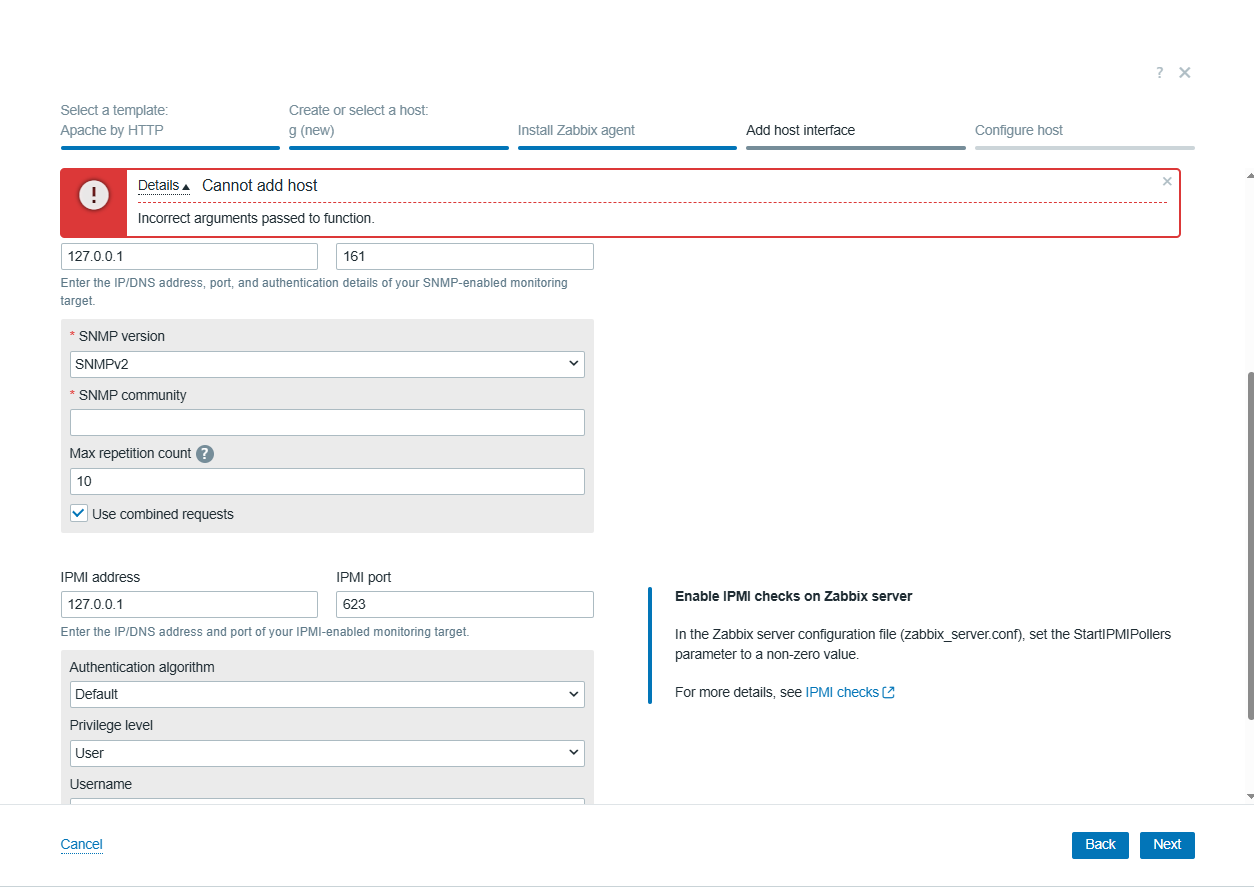Click the vertical scrollbar thumb
This screenshot has width=1254, height=887.
click(1250, 545)
